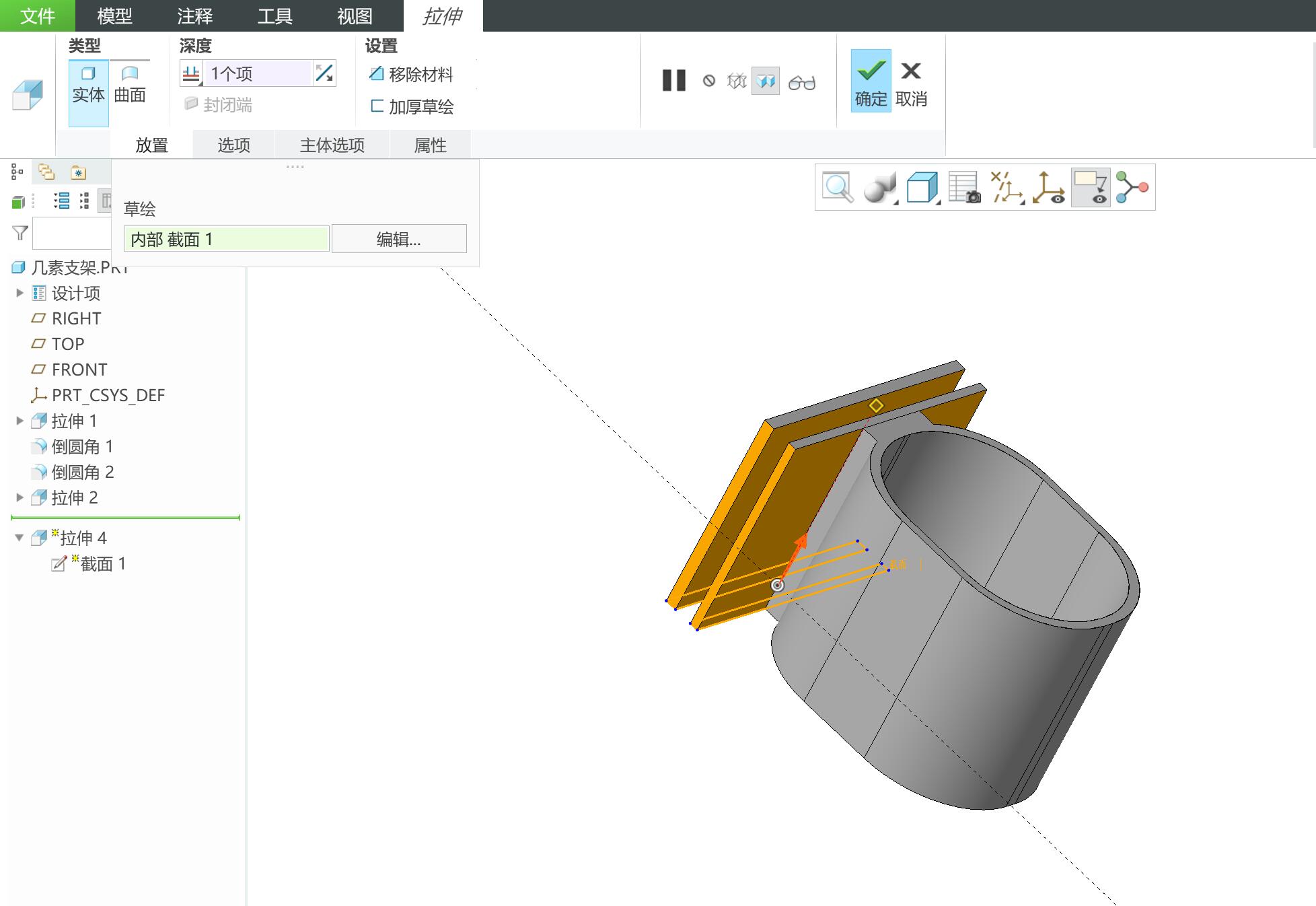Screen dimensions: 1316x906
Task: Confirm the extrude with 确定
Action: (871, 81)
